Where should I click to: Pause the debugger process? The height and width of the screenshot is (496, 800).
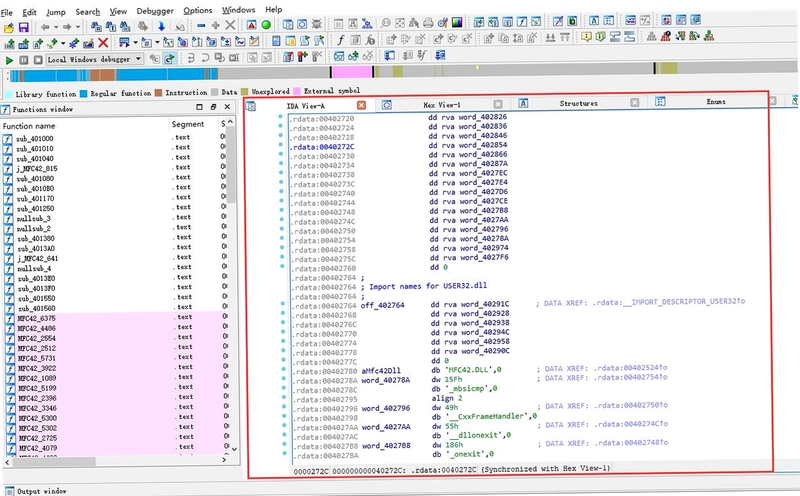click(23, 60)
